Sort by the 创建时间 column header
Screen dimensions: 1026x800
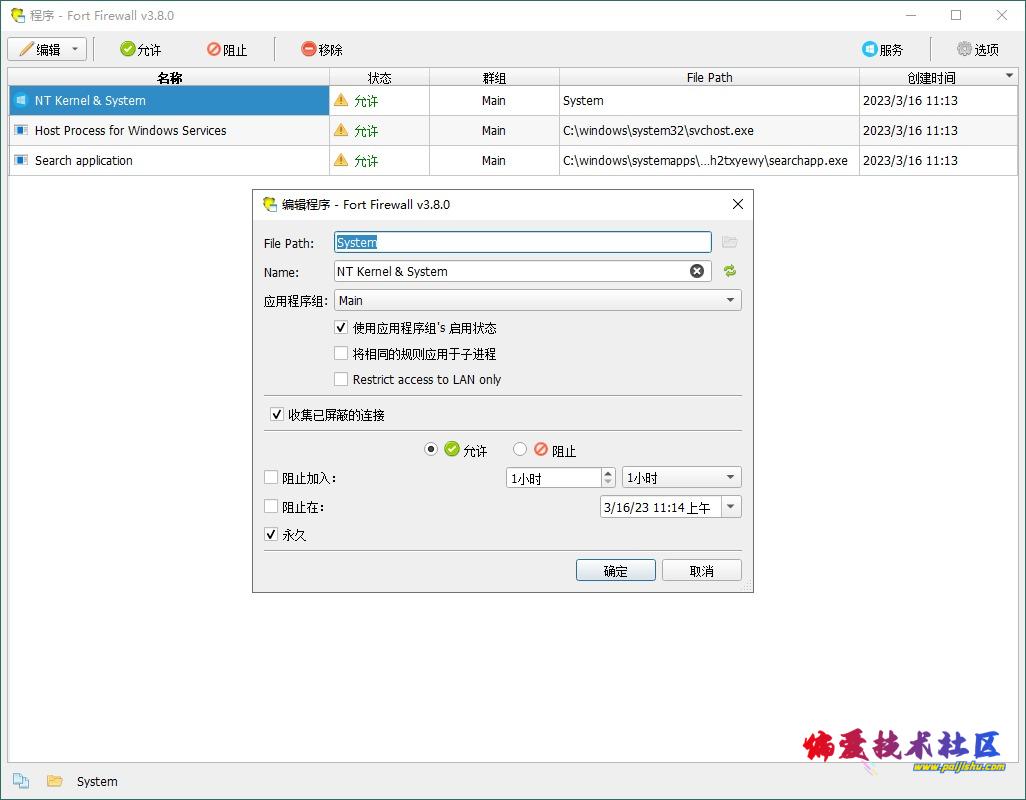coord(931,78)
